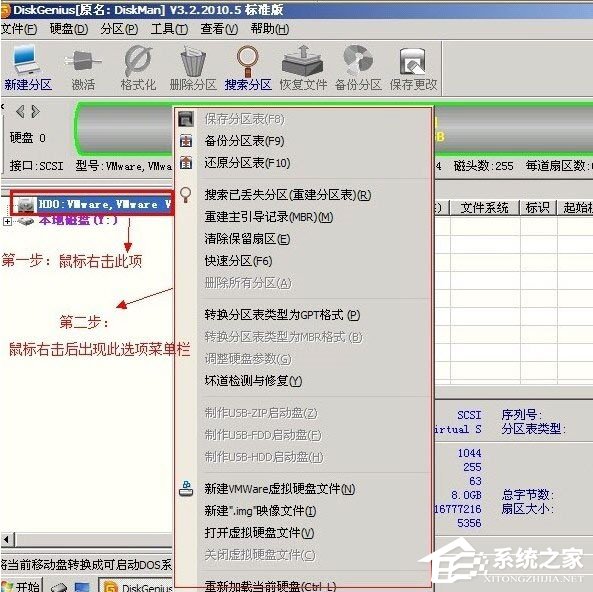Image resolution: width=593 pixels, height=592 pixels.
Task: Select HD0: VMware disk in tree
Action: pyautogui.click(x=92, y=204)
